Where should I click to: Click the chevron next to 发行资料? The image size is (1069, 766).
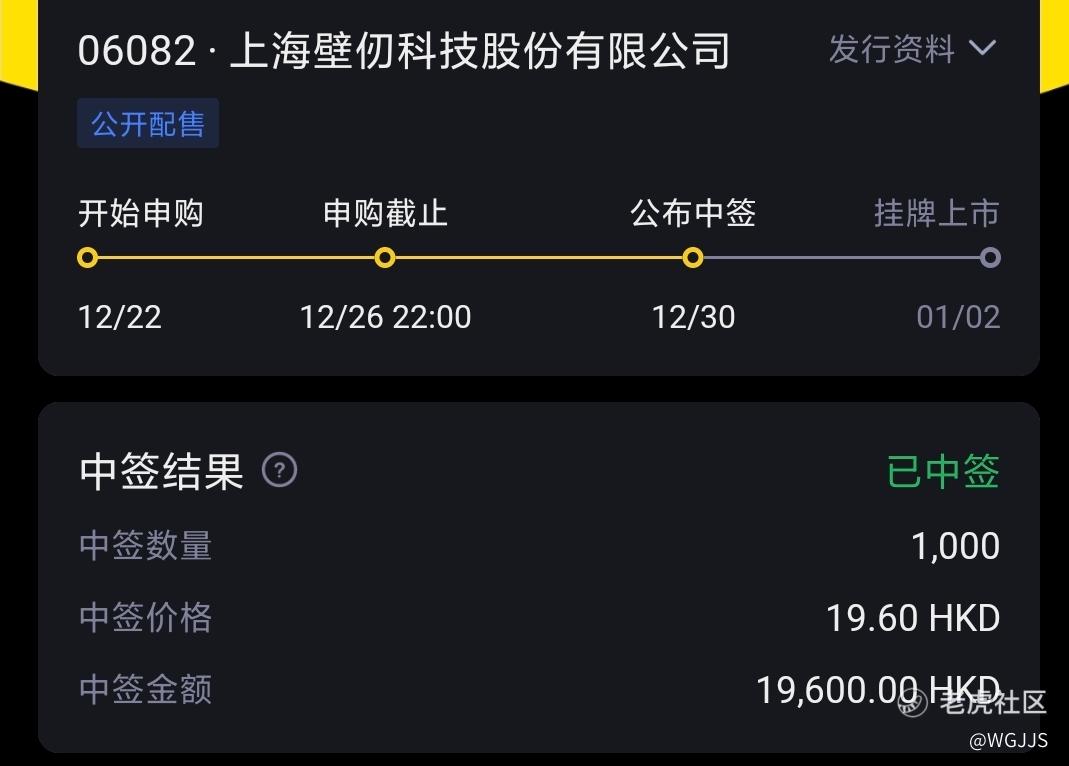point(983,48)
